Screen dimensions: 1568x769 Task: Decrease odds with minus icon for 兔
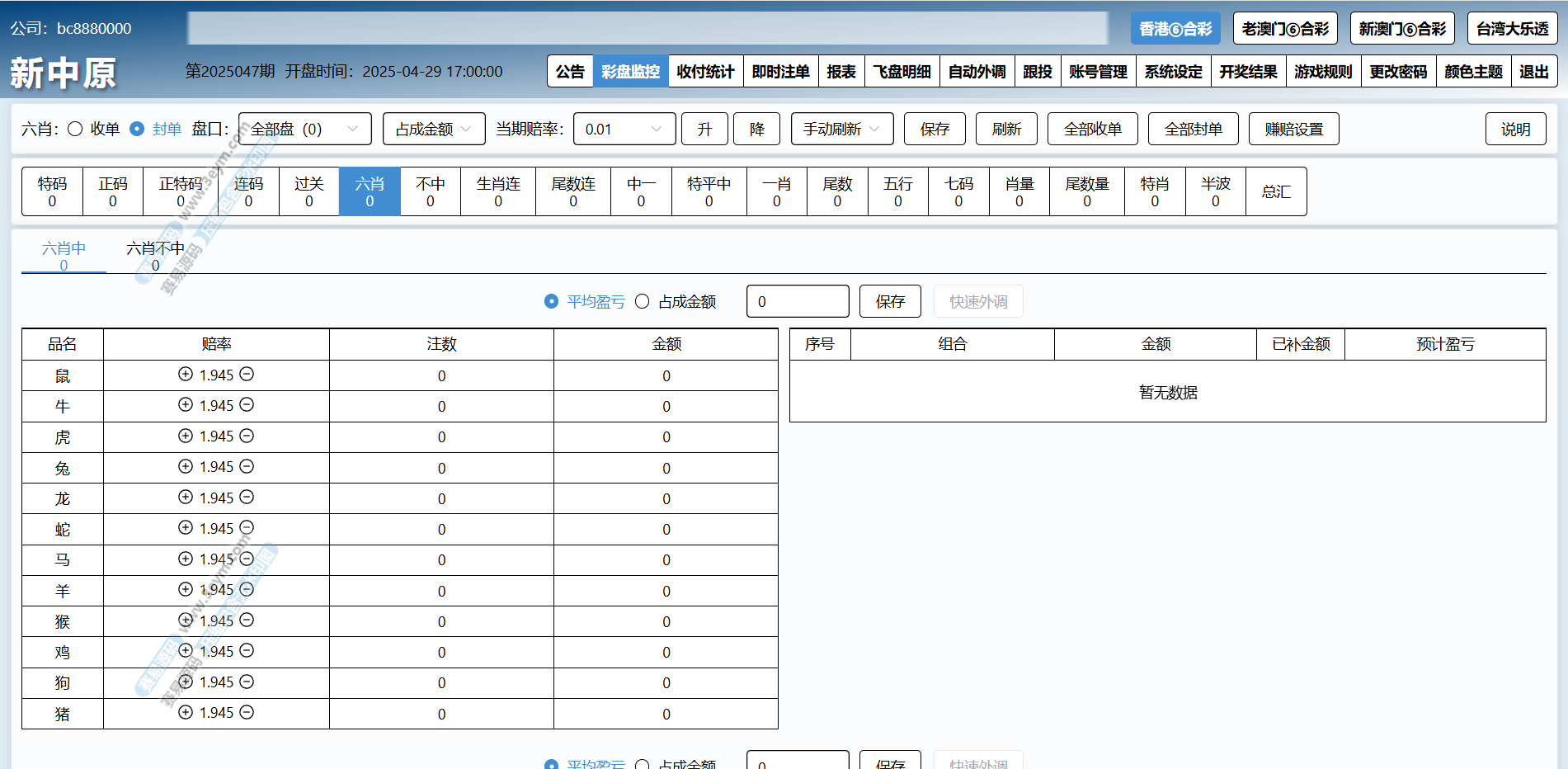point(247,467)
